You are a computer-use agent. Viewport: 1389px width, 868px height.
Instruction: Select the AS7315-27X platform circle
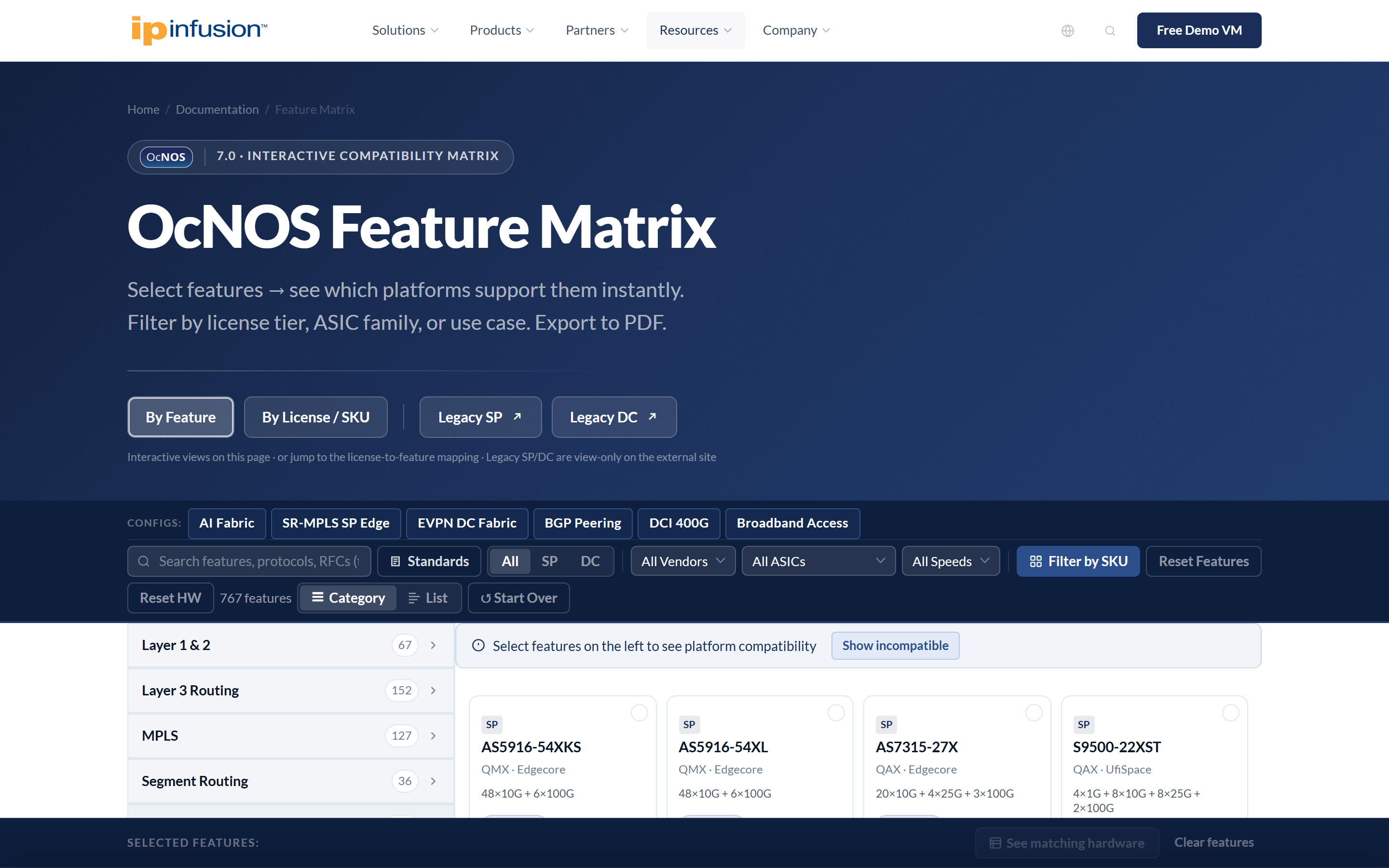(1034, 712)
